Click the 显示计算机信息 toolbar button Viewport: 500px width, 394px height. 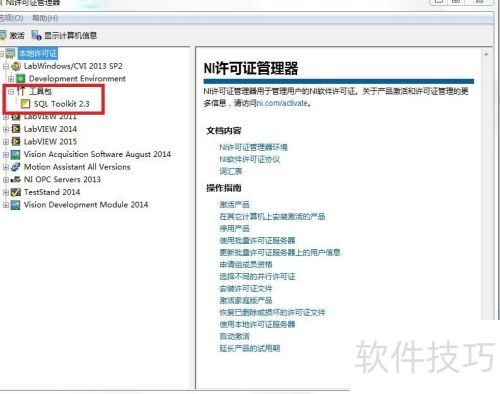64,35
